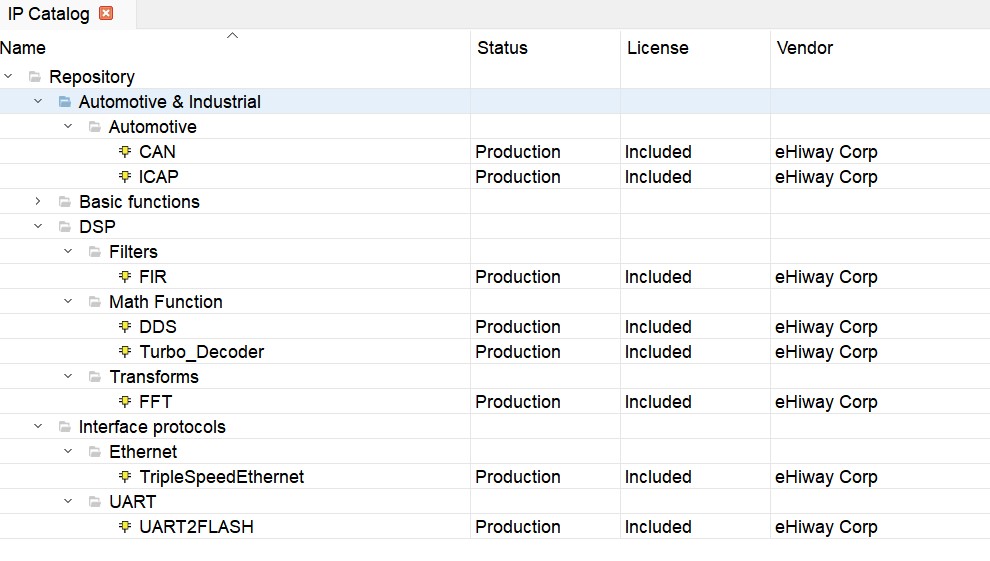Click the Repository folder icon

point(35,76)
